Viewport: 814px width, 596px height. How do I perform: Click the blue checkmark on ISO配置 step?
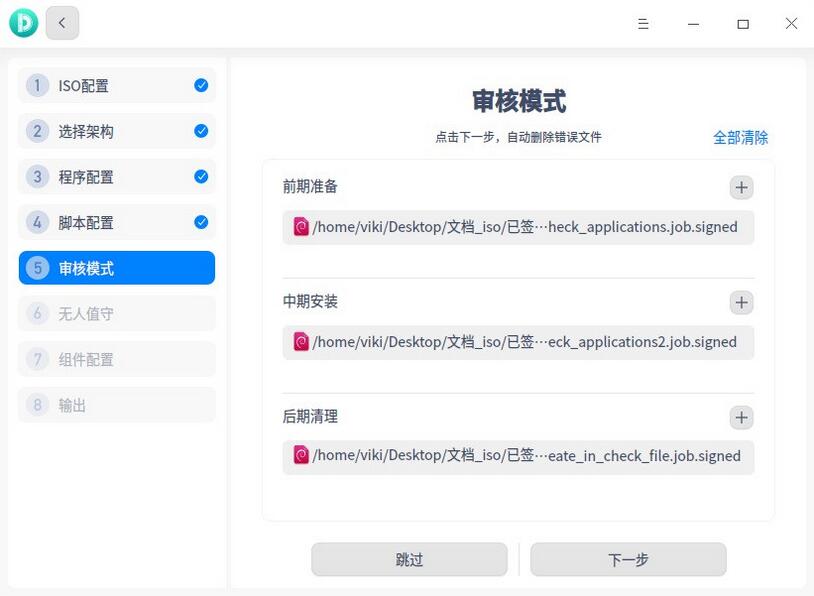coord(202,85)
